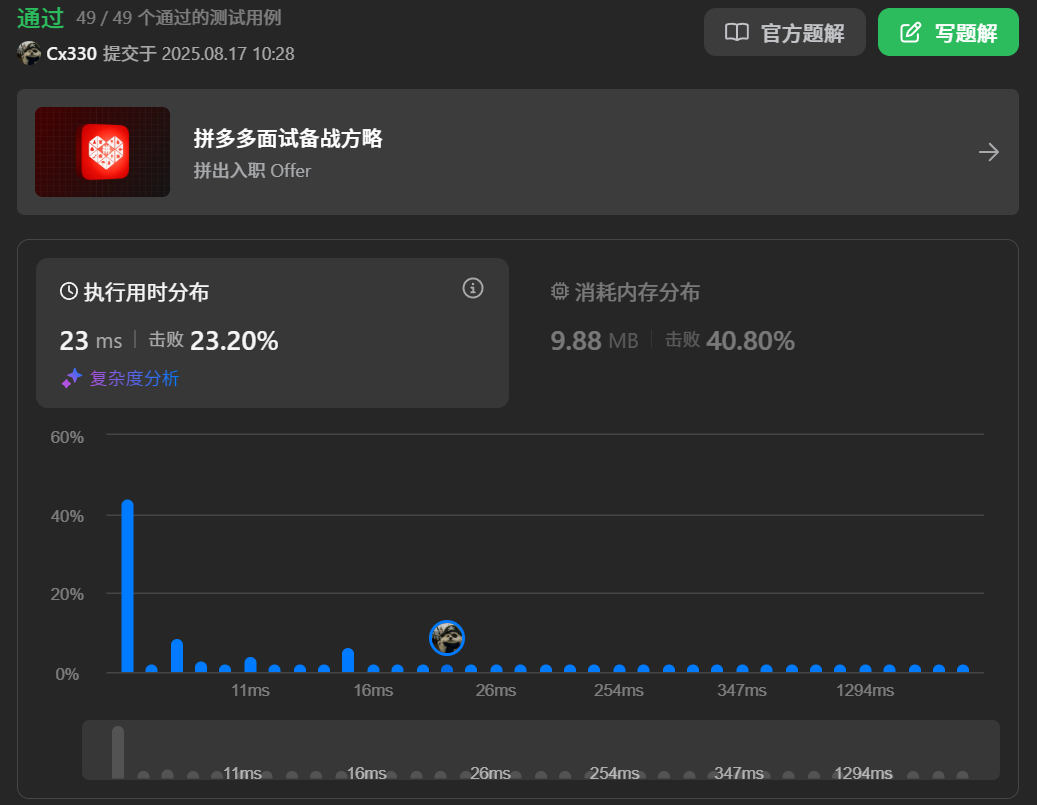The image size is (1037, 805).
Task: Click the 拼出入职 Offer subtitle
Action: [252, 171]
